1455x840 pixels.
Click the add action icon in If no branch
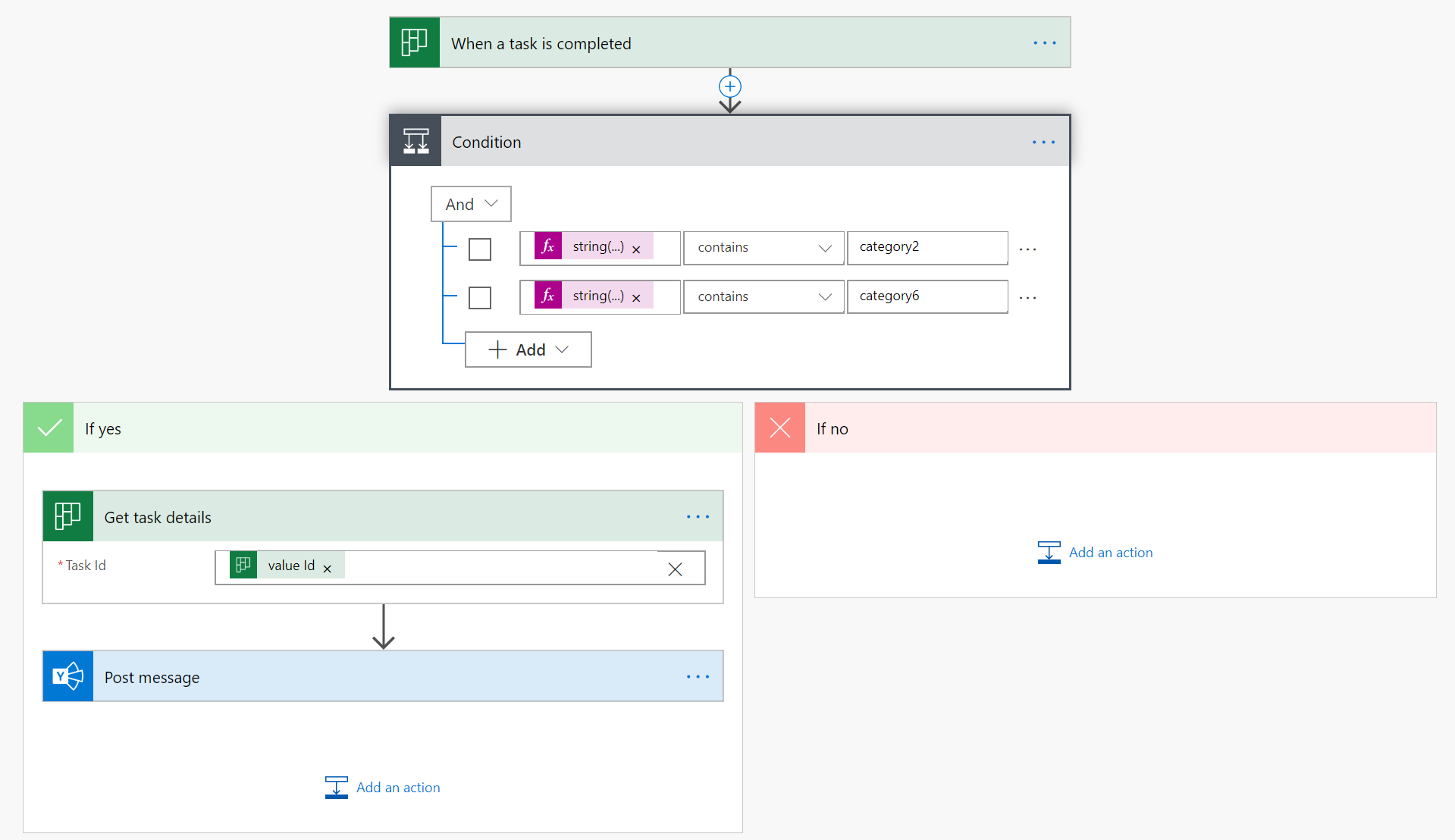[x=1049, y=552]
